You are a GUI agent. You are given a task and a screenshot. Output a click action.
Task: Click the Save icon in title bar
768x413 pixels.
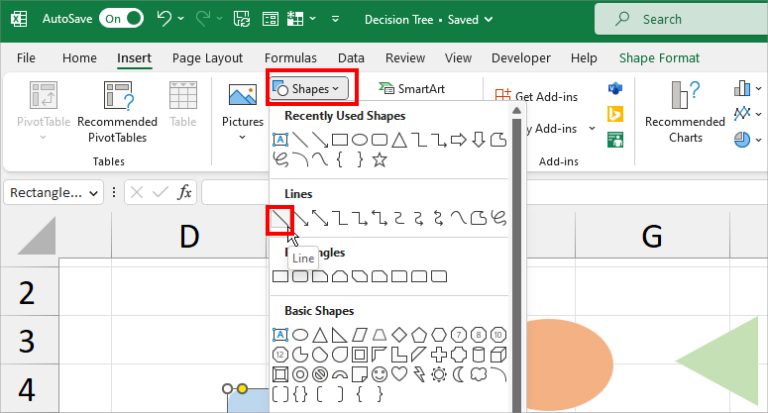(x=241, y=19)
